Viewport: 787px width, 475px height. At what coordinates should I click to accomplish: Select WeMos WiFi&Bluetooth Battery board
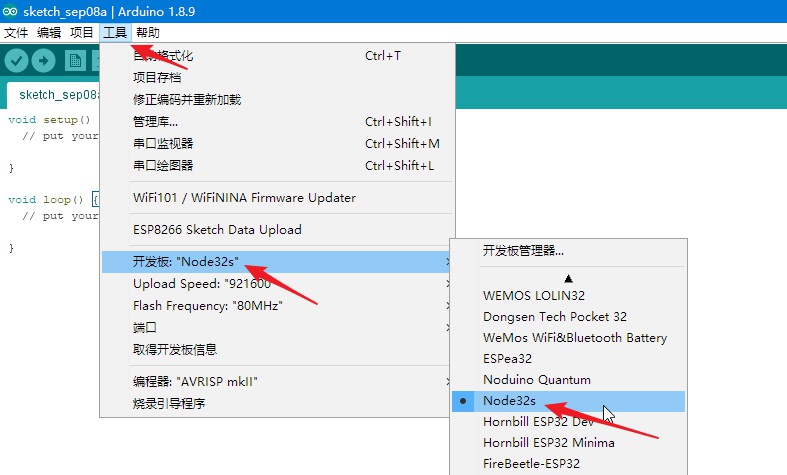[568, 337]
